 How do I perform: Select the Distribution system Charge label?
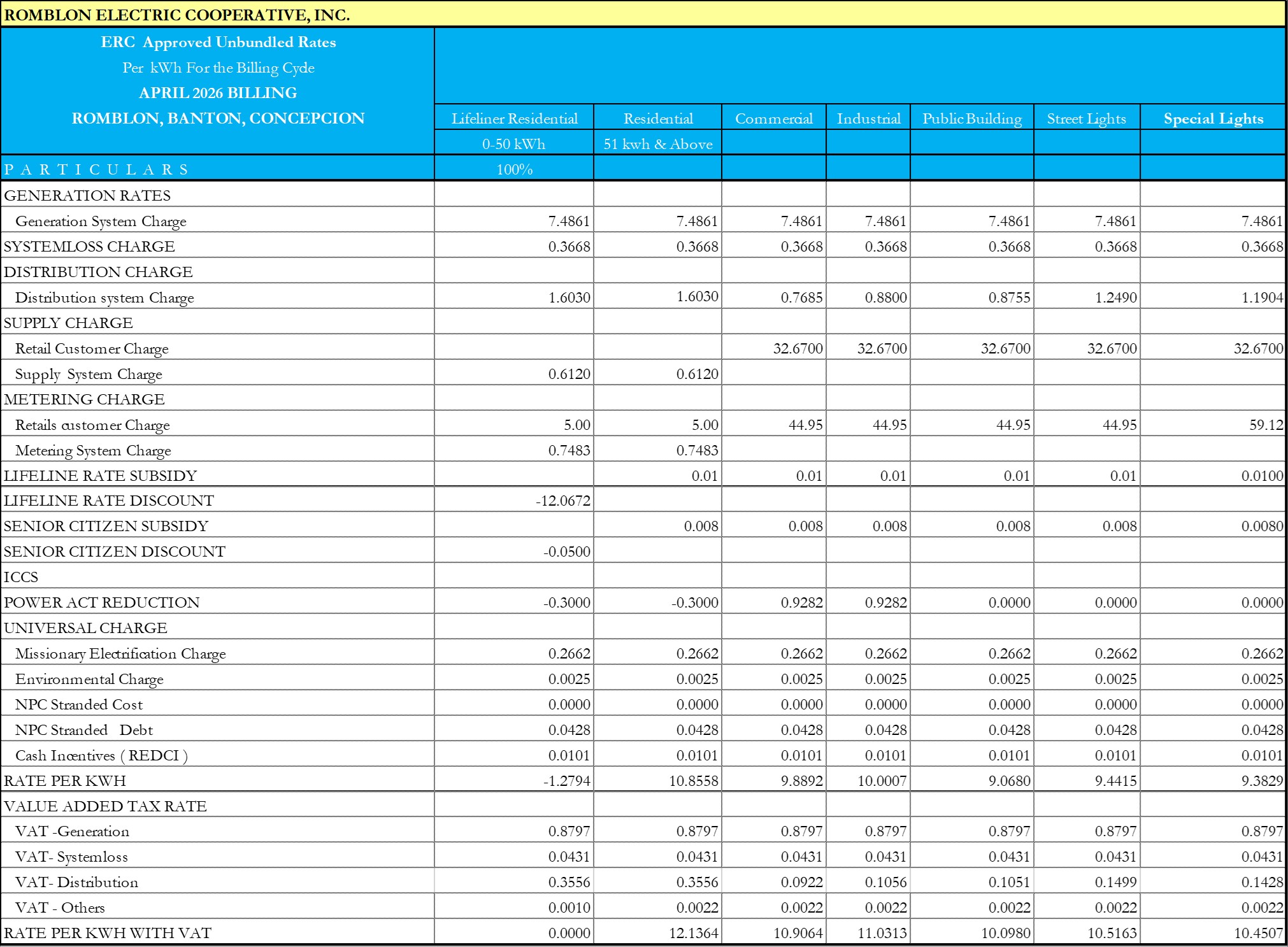tap(104, 297)
